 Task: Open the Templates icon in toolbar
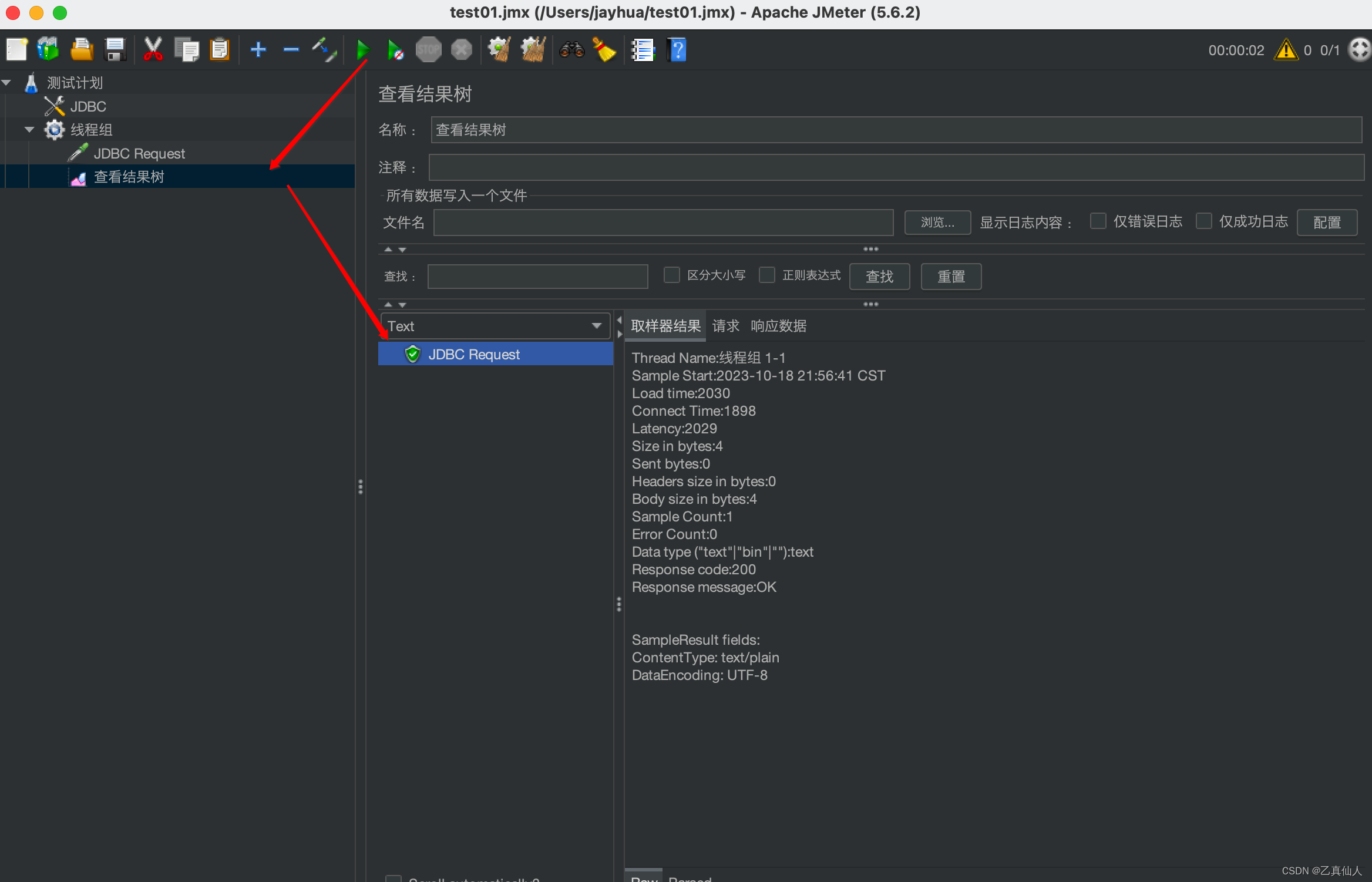pyautogui.click(x=48, y=50)
